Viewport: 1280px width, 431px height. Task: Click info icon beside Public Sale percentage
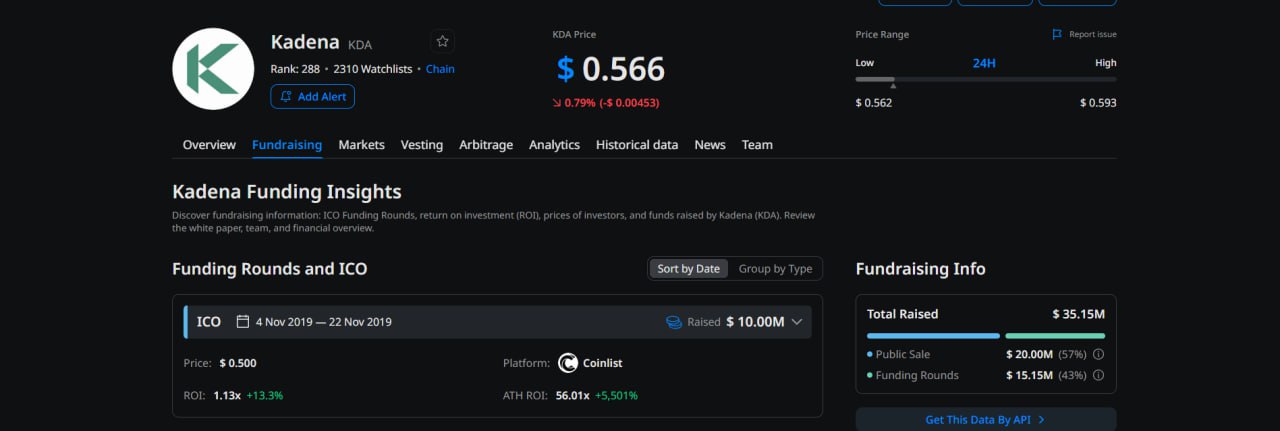click(x=1098, y=354)
